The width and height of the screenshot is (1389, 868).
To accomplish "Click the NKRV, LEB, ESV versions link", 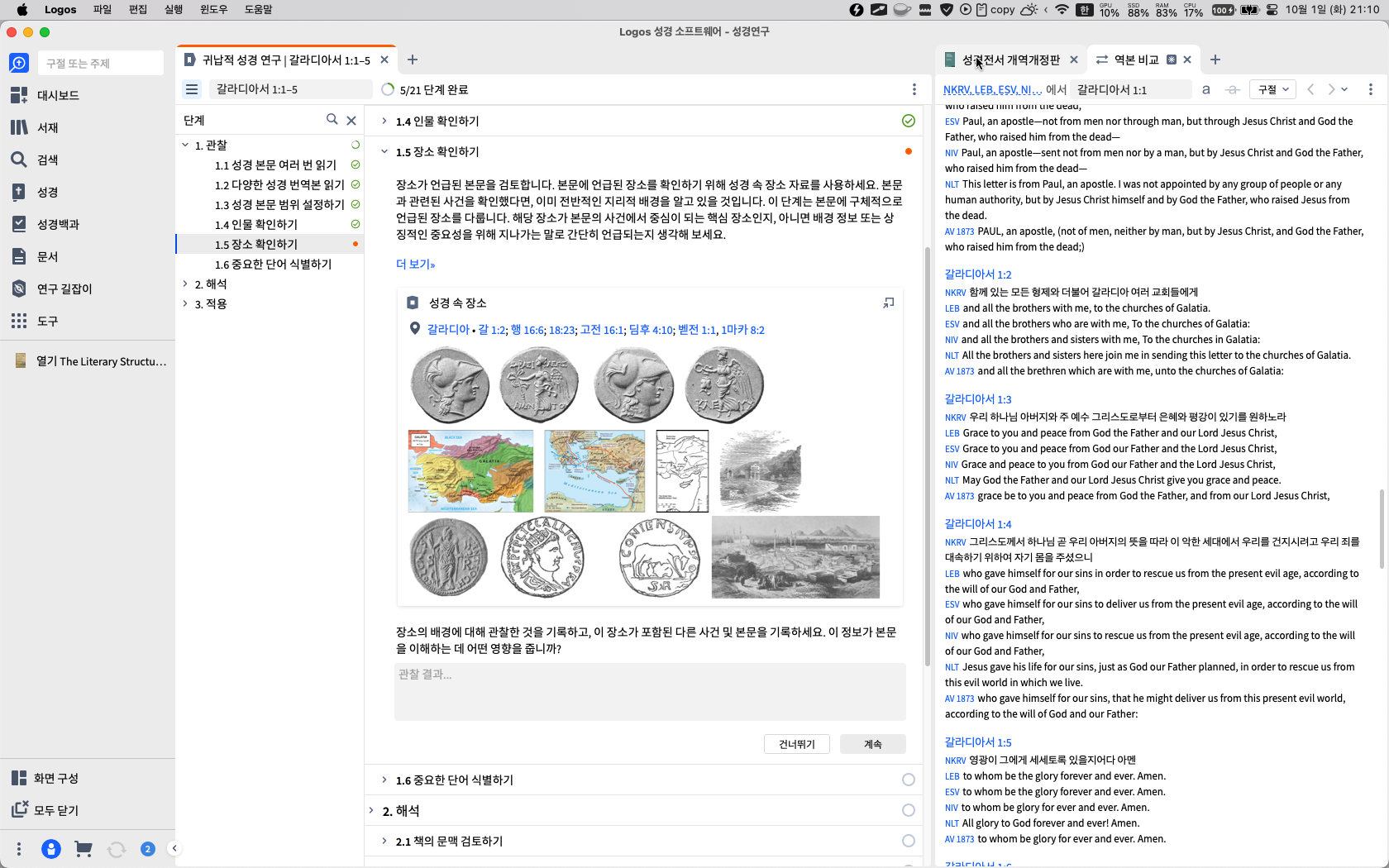I will [x=992, y=89].
